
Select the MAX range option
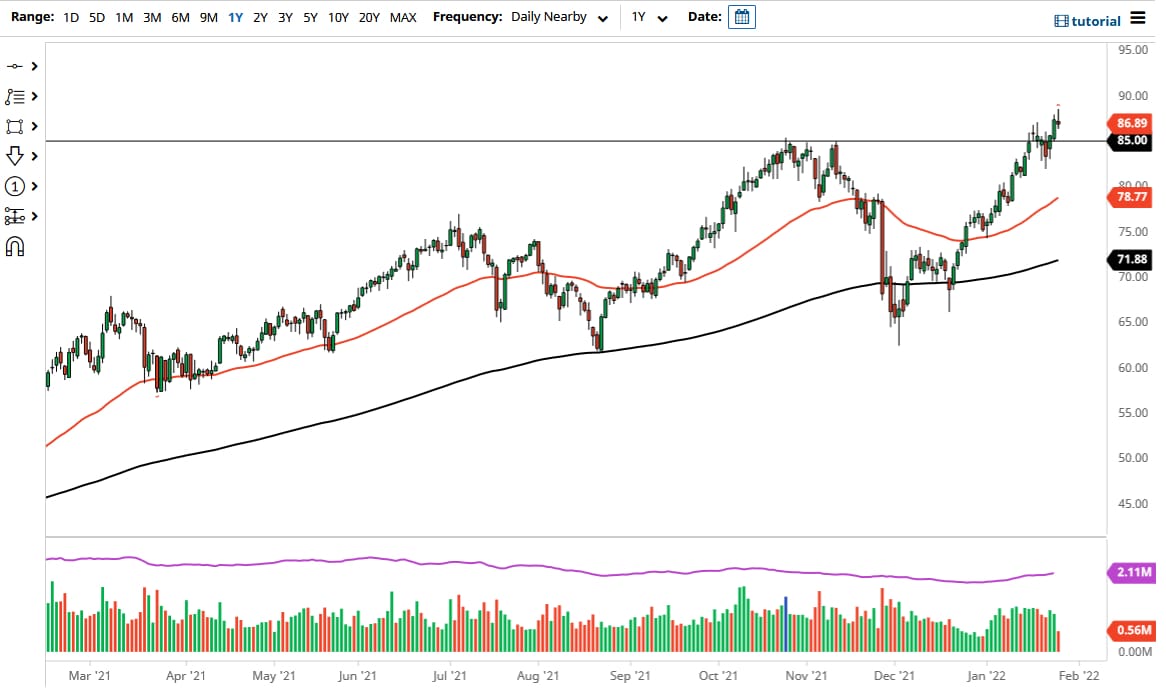click(x=403, y=17)
